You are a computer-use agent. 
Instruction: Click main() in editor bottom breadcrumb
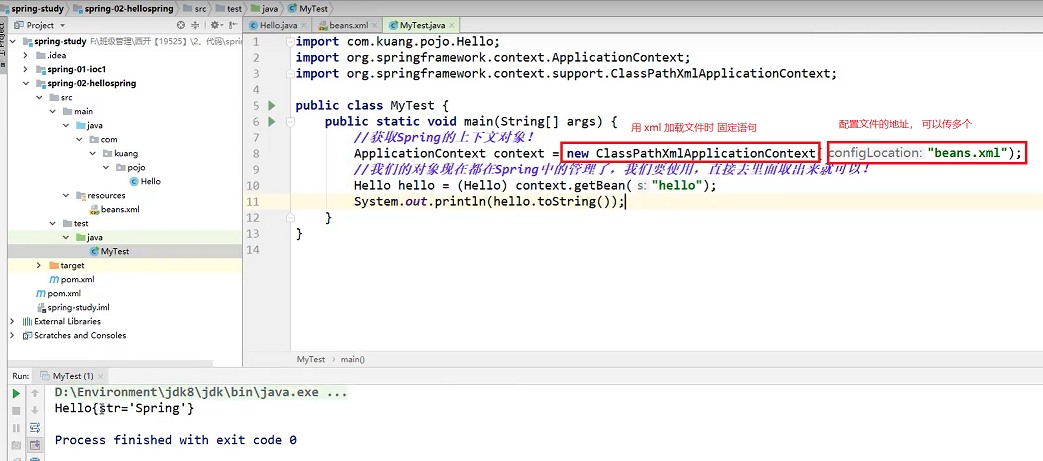pos(353,359)
